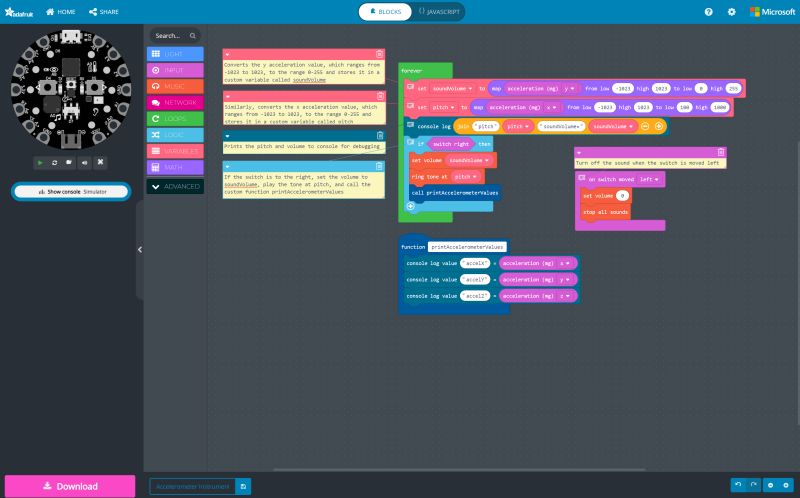Redo the last change
The image size is (800, 498).
[x=753, y=485]
